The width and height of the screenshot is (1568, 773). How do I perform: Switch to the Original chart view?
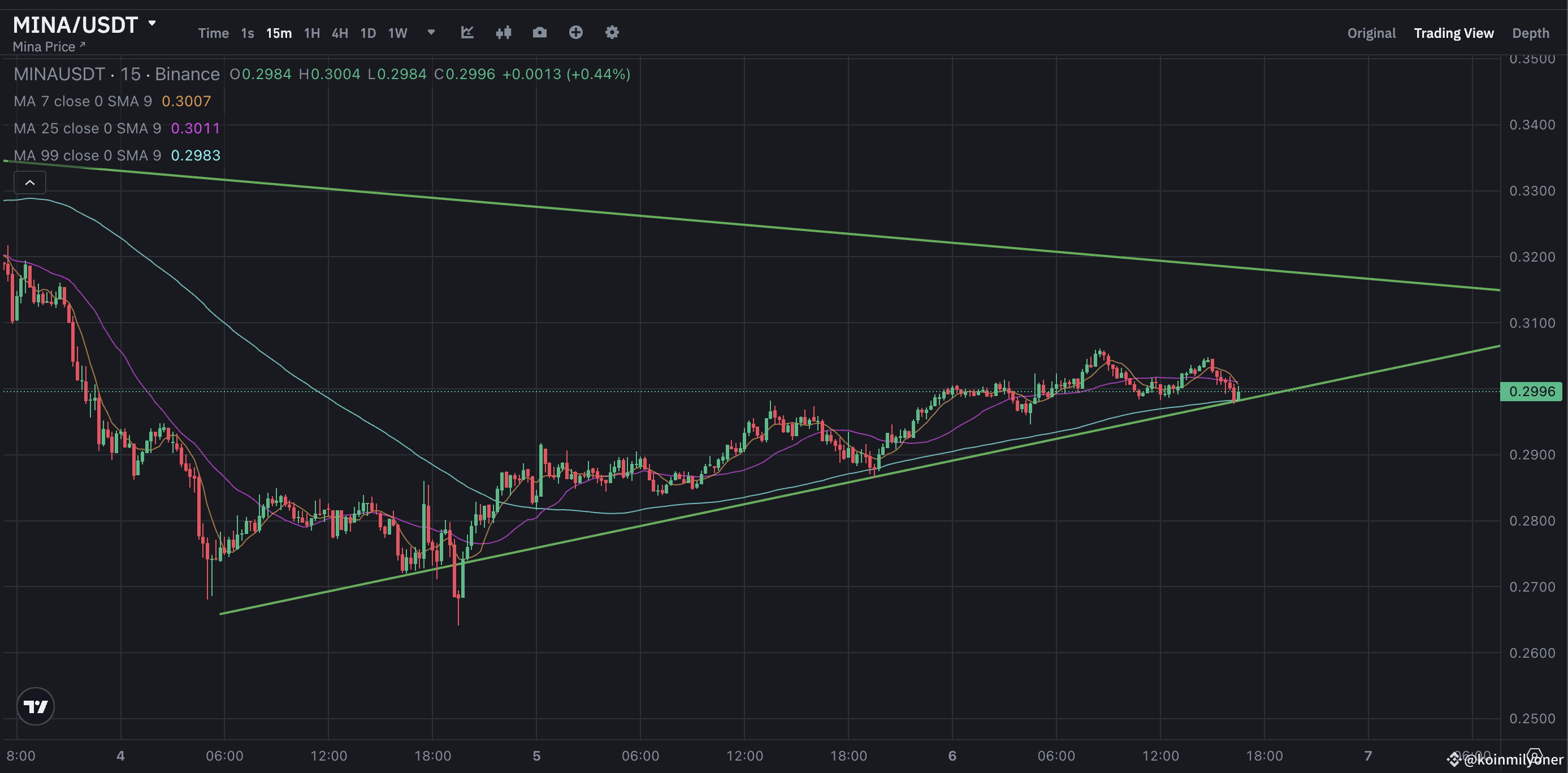click(1371, 33)
